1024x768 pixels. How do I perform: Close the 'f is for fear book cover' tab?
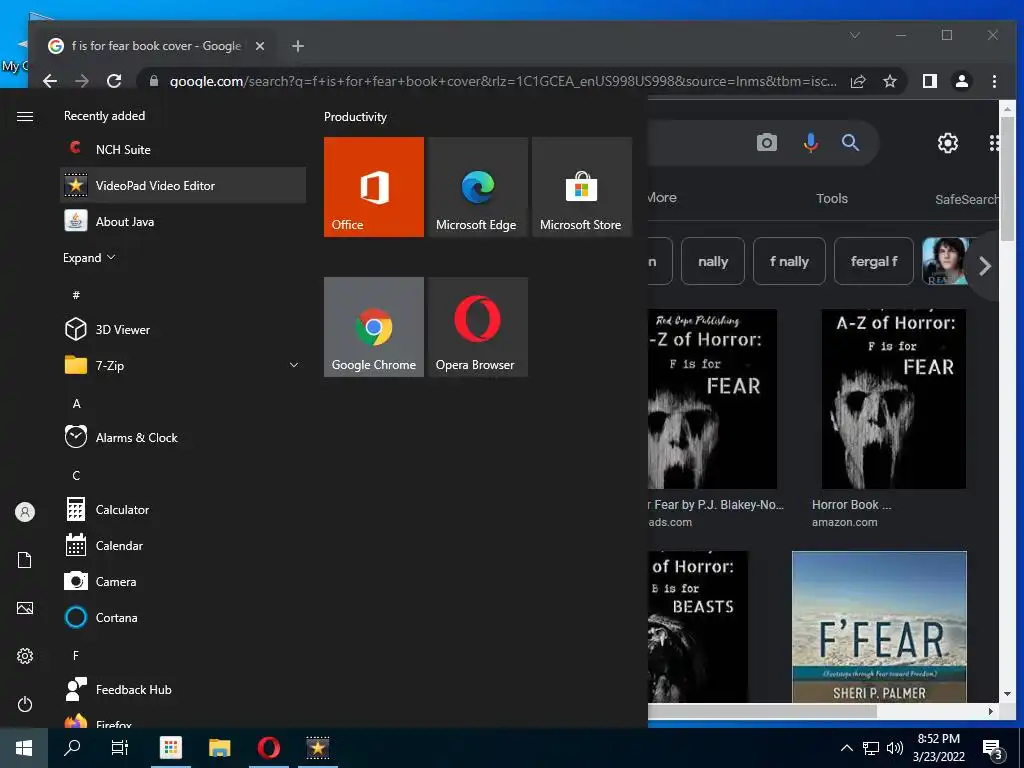tap(259, 46)
